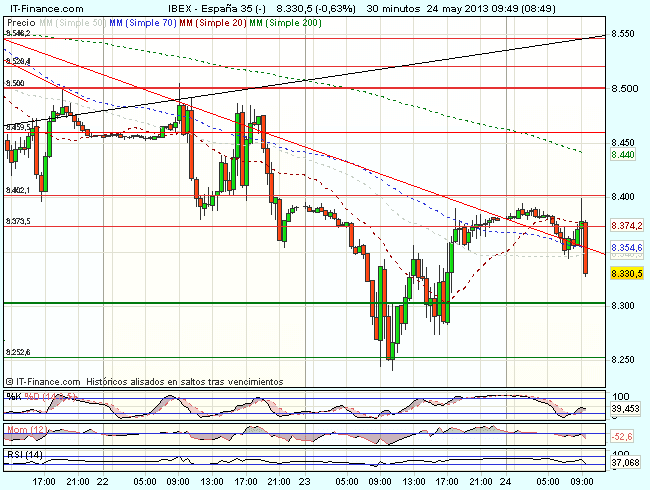The width and height of the screenshot is (650, 490).
Task: Click the green 8.440 price tag
Action: coord(623,156)
